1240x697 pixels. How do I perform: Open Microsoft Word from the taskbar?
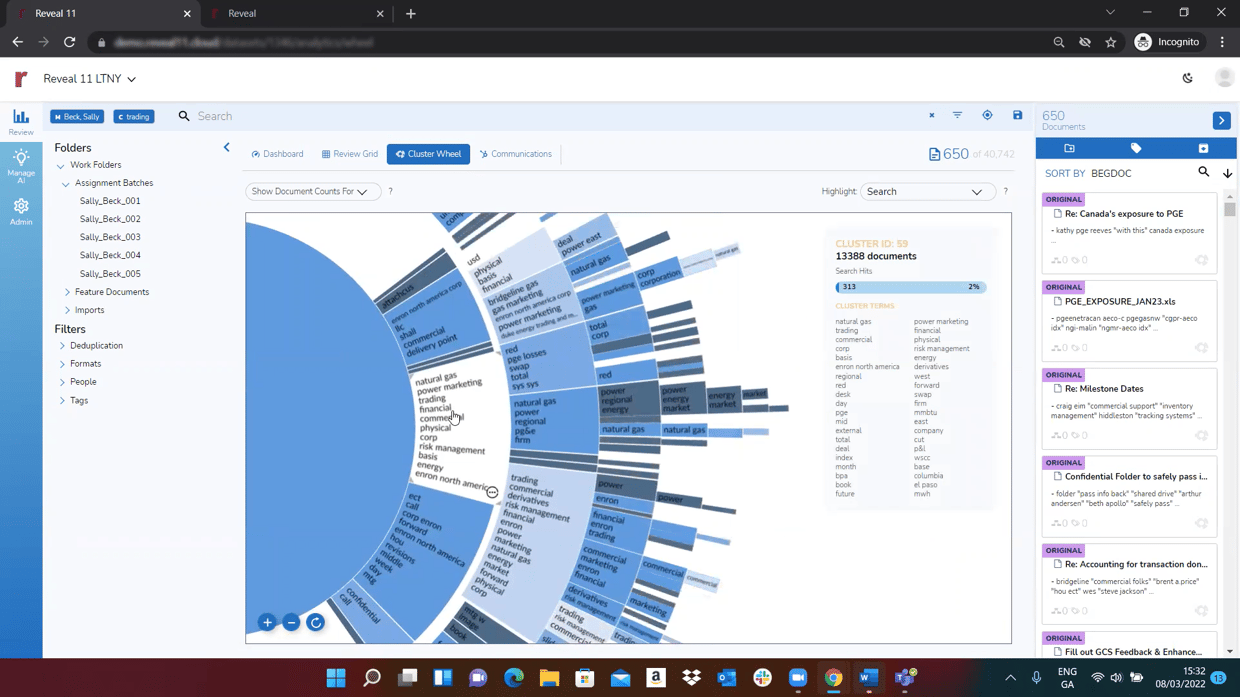click(x=869, y=678)
